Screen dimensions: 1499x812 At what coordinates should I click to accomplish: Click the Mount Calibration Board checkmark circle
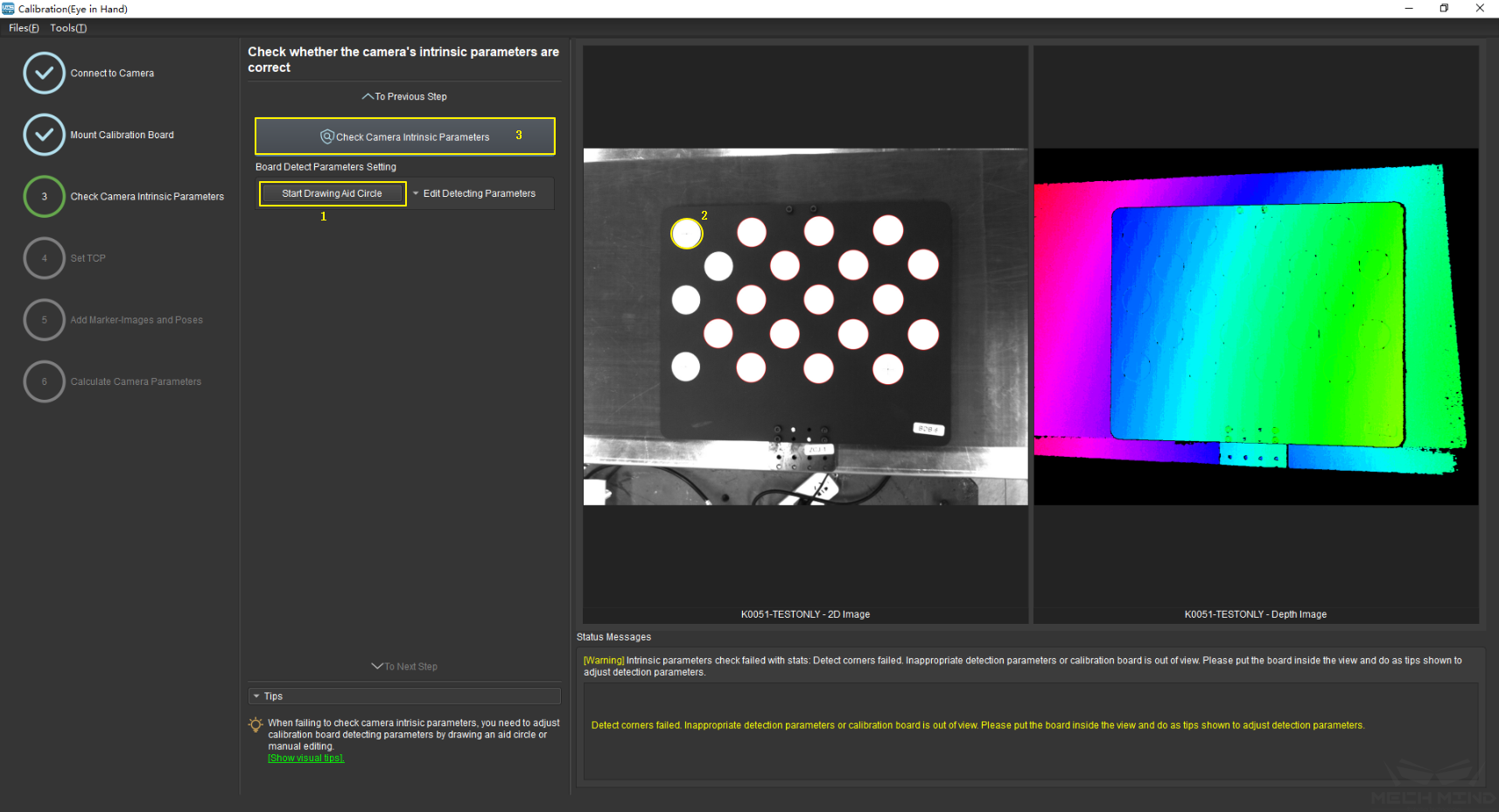pos(44,135)
